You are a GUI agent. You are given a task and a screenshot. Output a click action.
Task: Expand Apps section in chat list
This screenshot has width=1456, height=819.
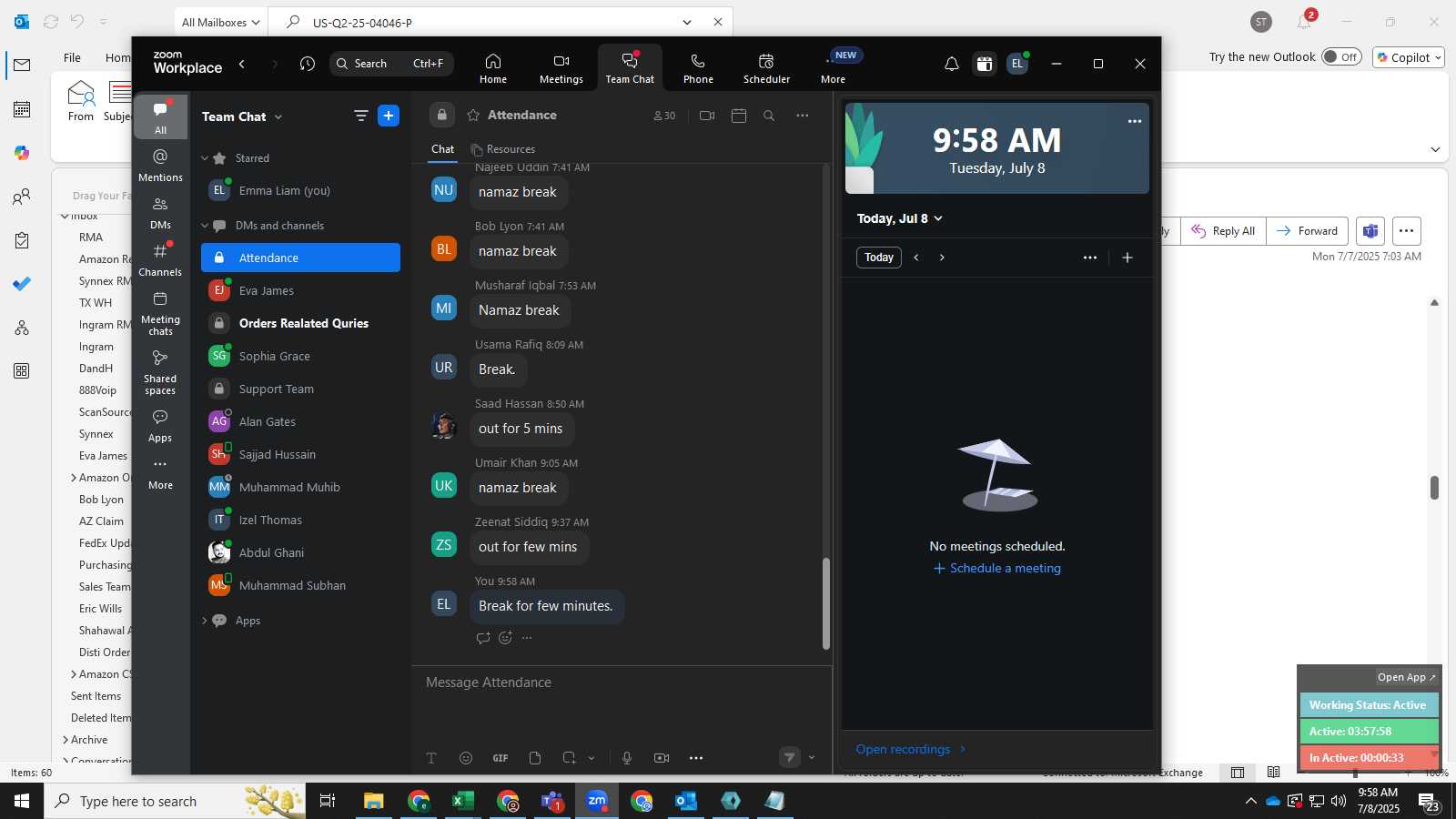coord(205,621)
